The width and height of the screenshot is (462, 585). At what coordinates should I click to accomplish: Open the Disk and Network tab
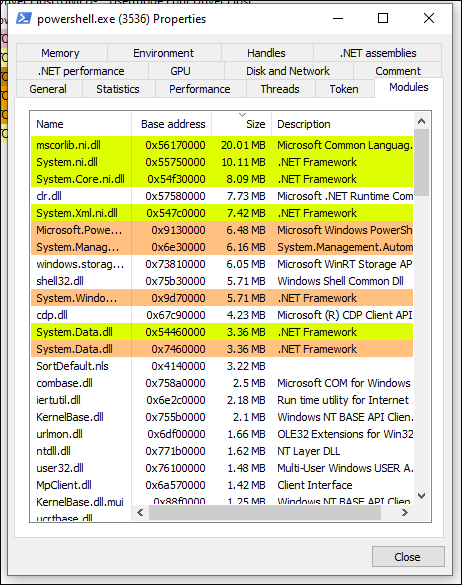point(288,71)
